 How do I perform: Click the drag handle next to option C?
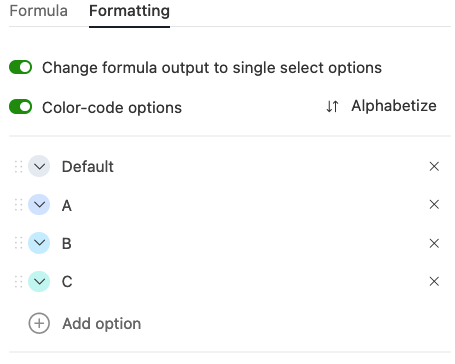point(19,282)
